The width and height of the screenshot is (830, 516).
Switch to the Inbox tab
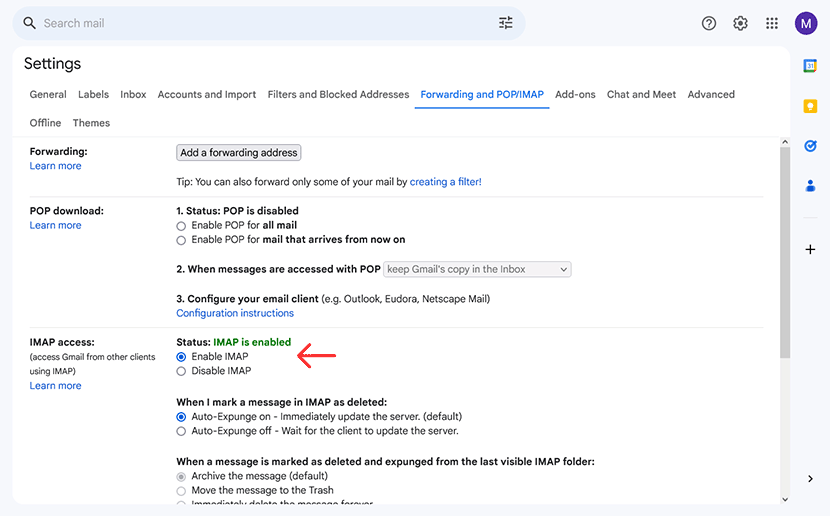pos(133,94)
